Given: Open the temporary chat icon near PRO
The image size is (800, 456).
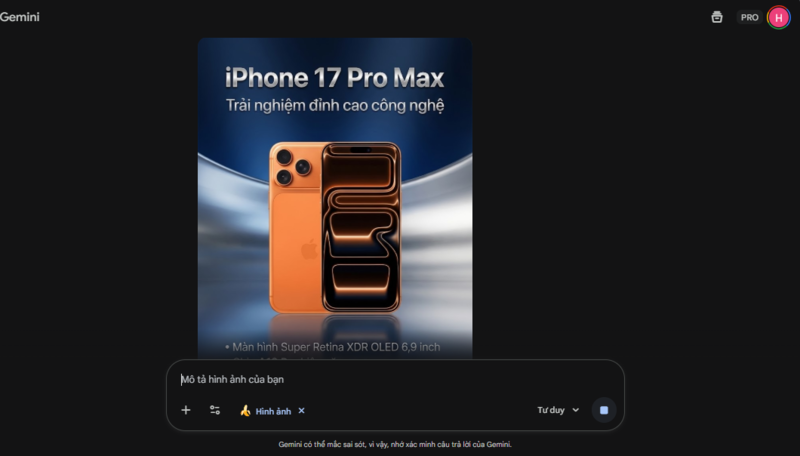Looking at the screenshot, I should 717,17.
